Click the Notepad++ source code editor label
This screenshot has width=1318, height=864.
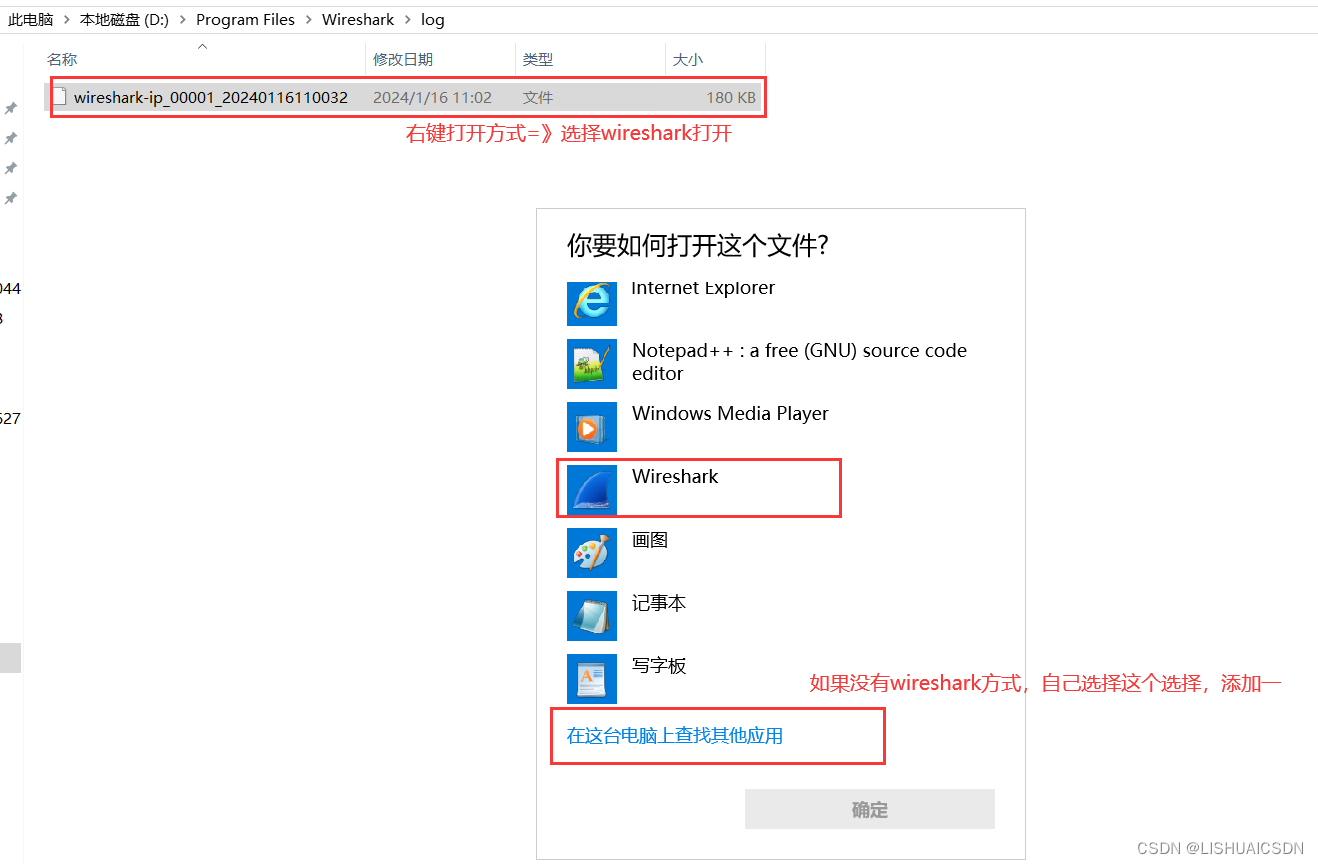tap(800, 362)
